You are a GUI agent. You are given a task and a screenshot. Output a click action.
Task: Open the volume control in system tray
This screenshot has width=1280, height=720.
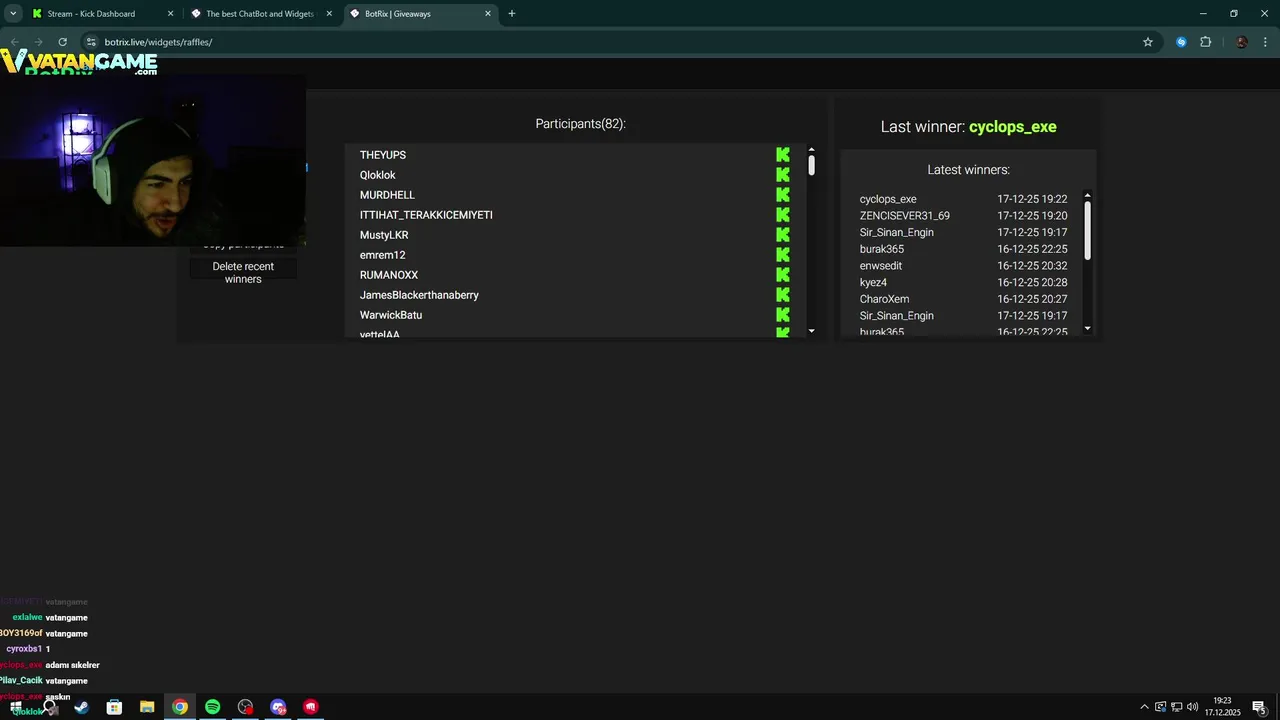point(1192,707)
